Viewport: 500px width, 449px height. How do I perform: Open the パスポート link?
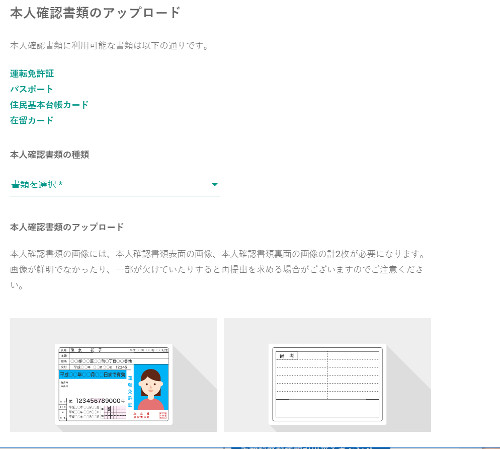pyautogui.click(x=31, y=89)
